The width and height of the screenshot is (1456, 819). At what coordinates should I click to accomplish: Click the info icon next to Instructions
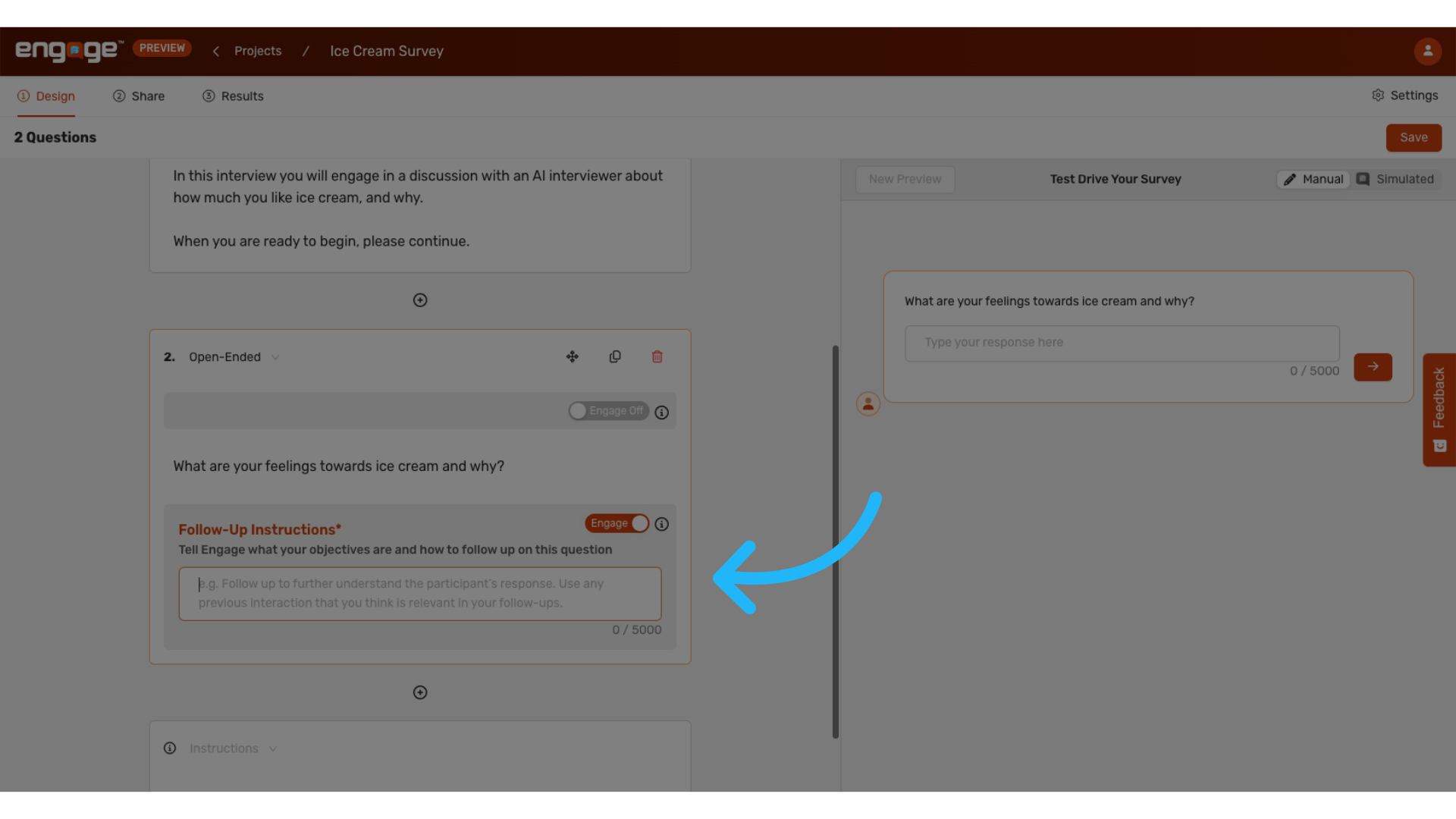pos(170,748)
